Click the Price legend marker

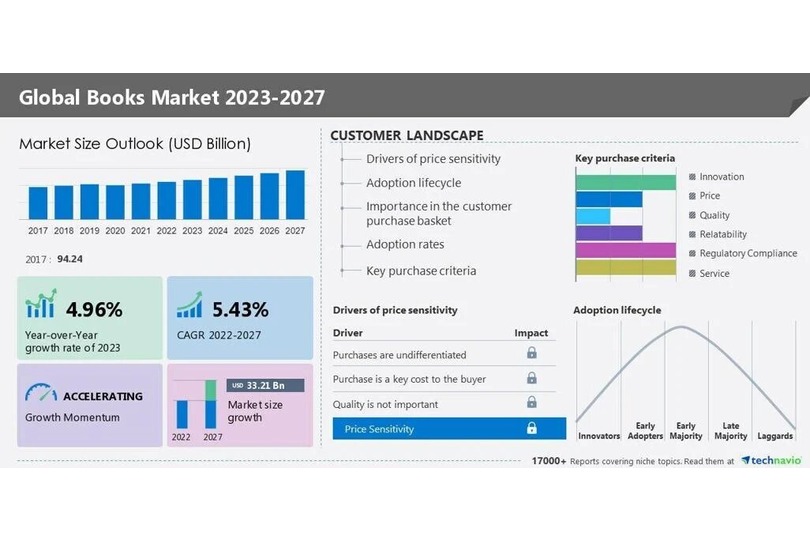(692, 196)
